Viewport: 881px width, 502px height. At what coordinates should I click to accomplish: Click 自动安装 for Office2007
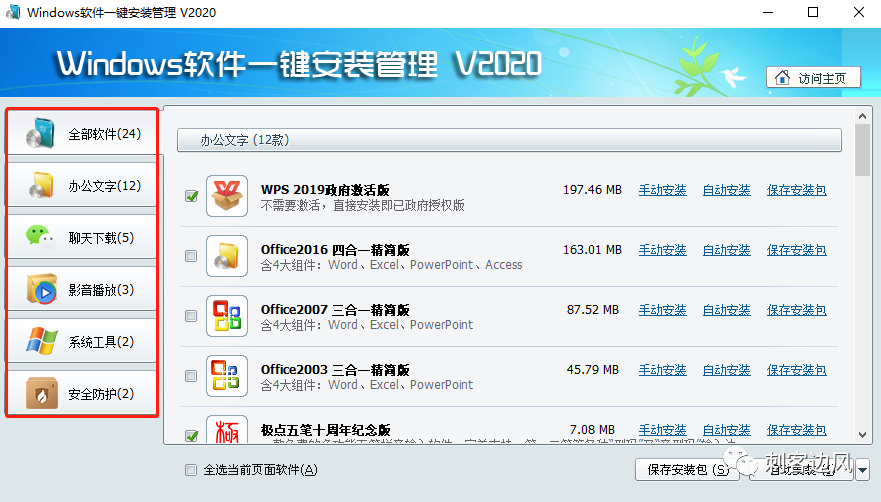pyautogui.click(x=726, y=310)
